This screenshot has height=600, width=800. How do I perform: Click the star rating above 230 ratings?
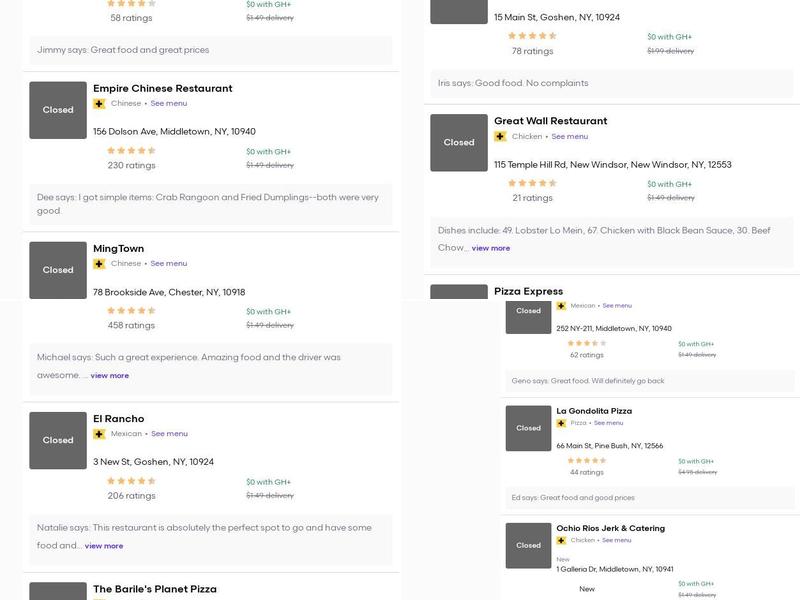tap(131, 151)
